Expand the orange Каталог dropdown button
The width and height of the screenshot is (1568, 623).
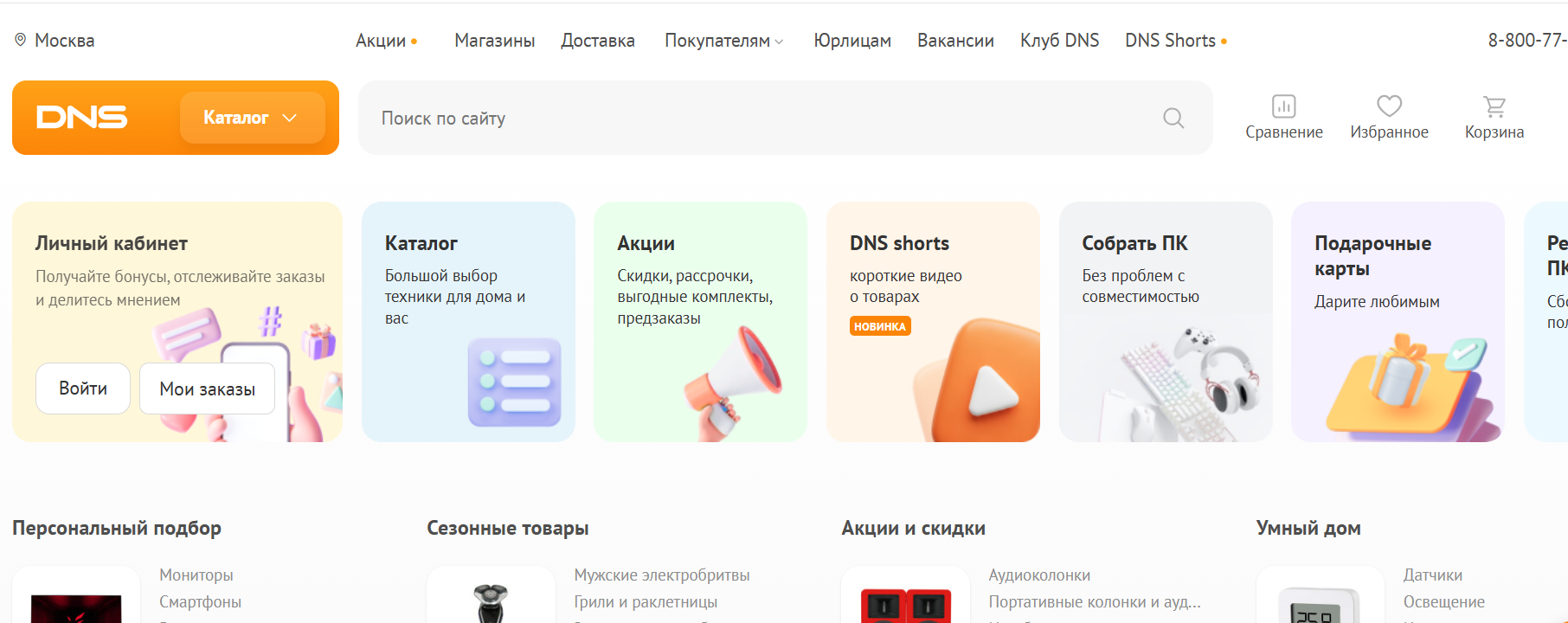coord(252,118)
